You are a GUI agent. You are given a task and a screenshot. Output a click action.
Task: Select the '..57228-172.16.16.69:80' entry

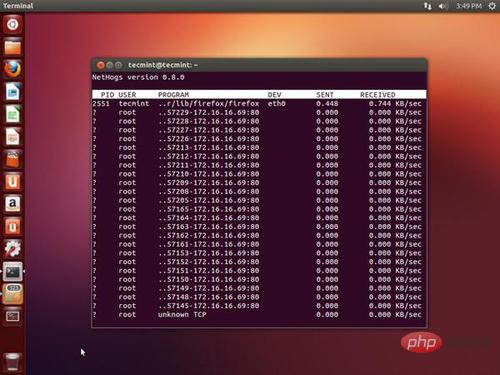pos(209,121)
